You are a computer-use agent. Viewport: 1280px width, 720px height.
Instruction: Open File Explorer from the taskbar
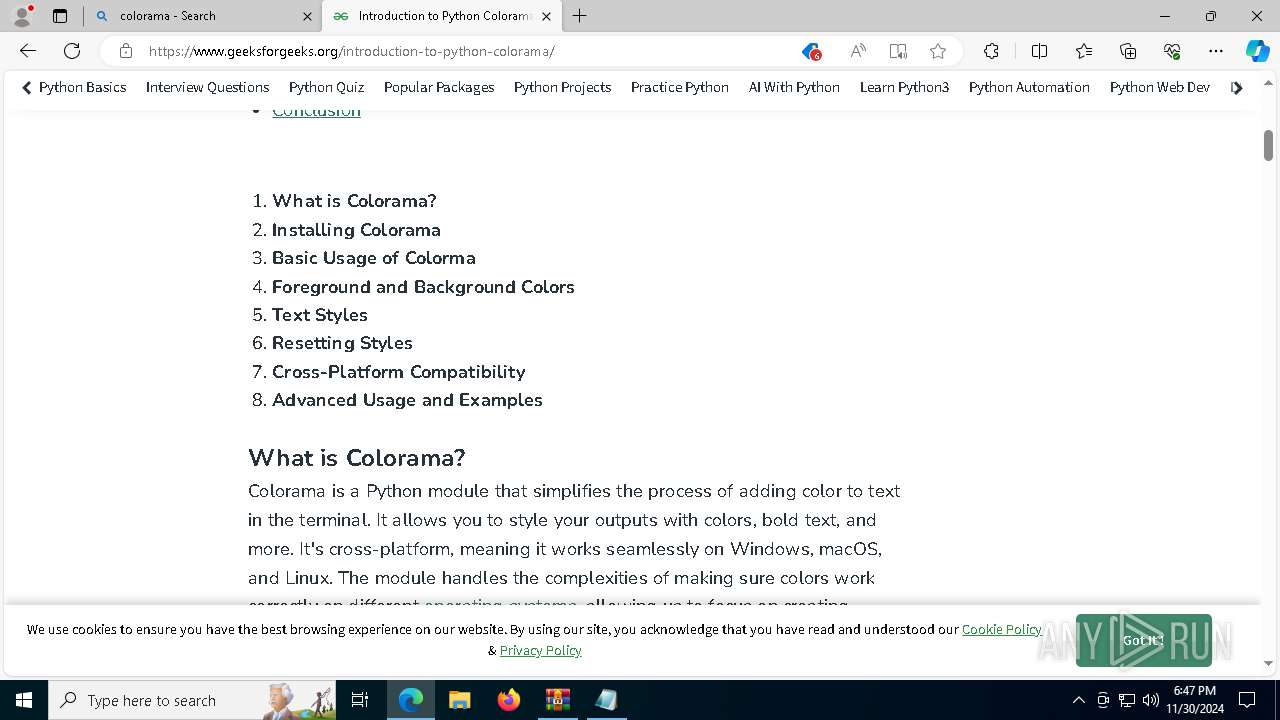point(459,700)
